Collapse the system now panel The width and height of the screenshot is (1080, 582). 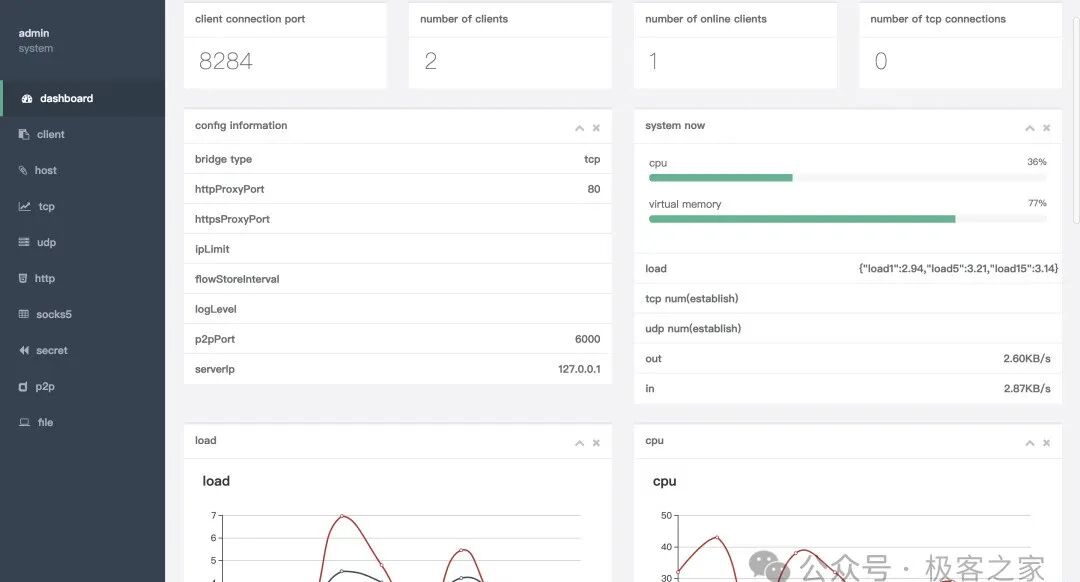click(x=1030, y=128)
